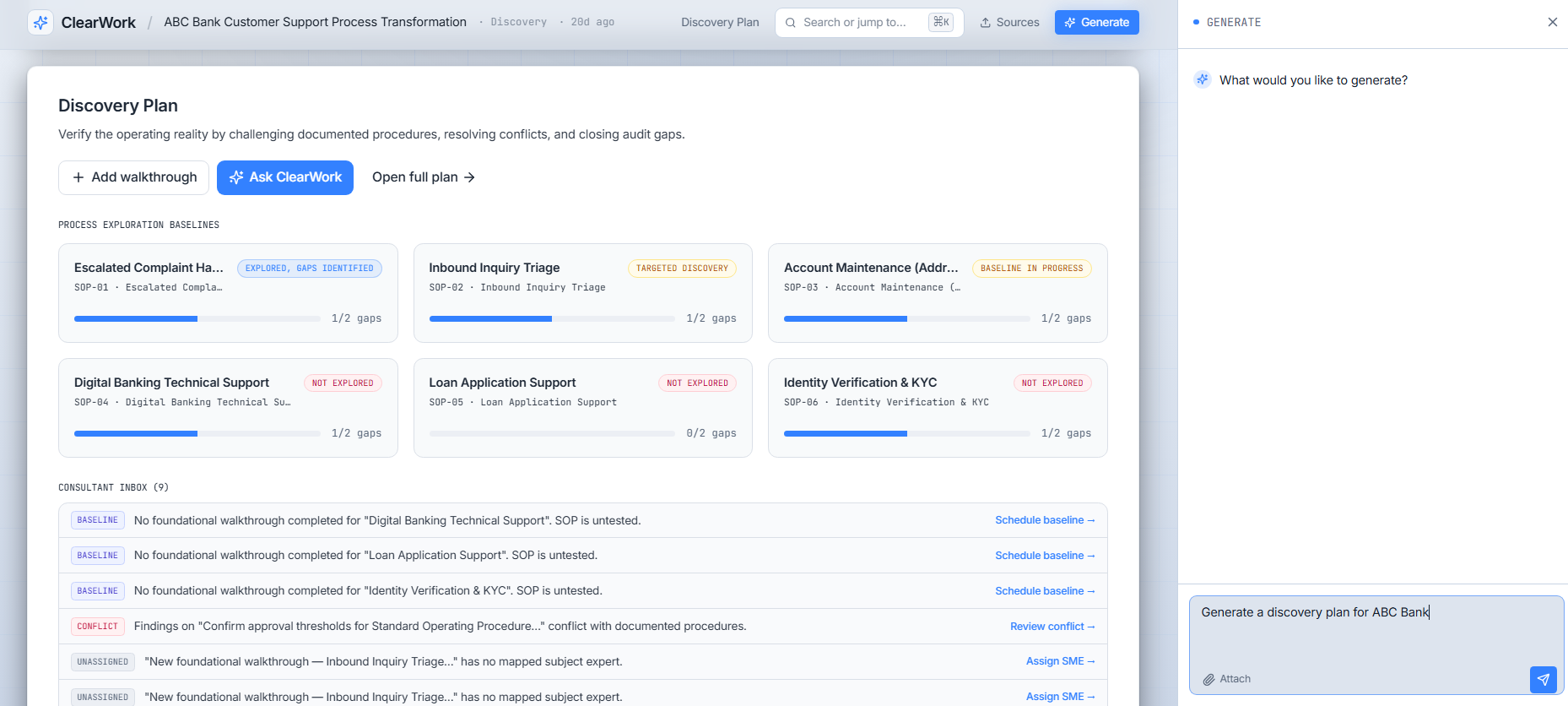This screenshot has width=1568, height=706.
Task: Click the Sources upload icon
Action: click(x=985, y=23)
